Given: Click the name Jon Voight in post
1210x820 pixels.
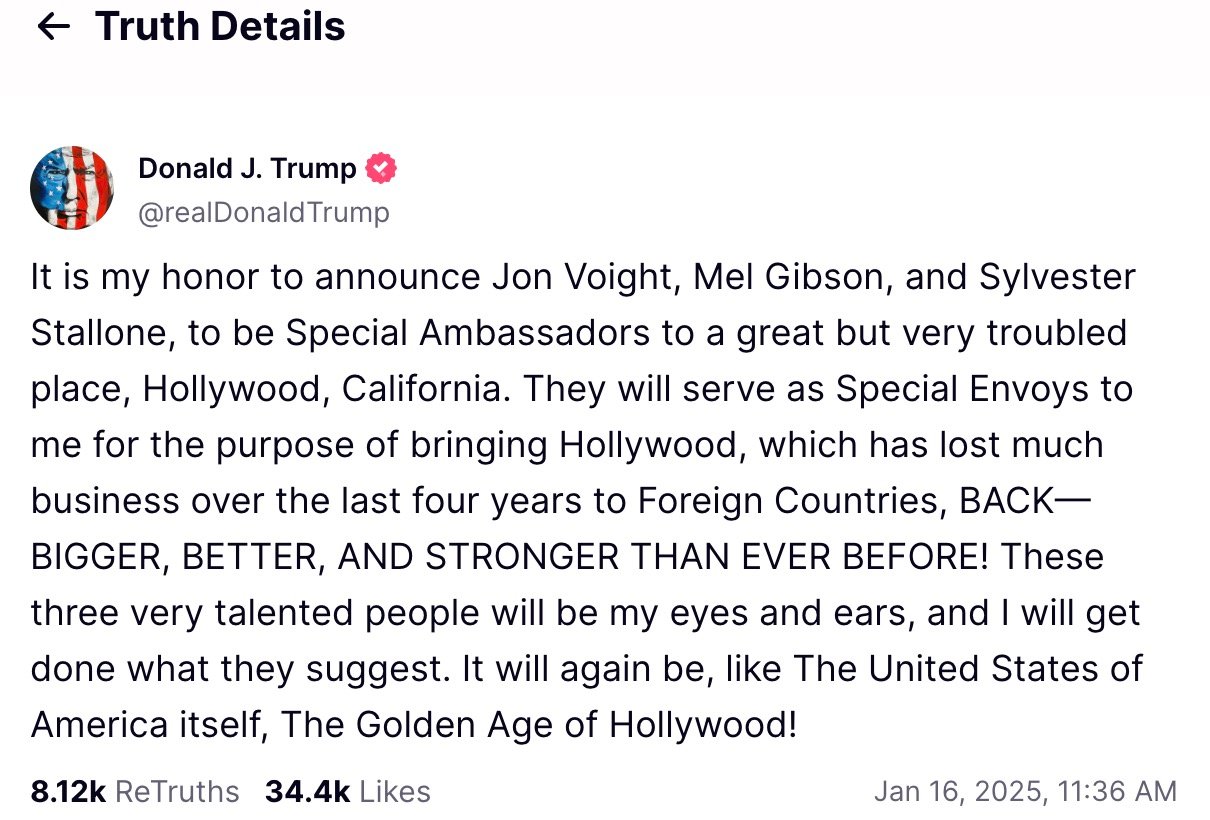Looking at the screenshot, I should click(x=573, y=277).
